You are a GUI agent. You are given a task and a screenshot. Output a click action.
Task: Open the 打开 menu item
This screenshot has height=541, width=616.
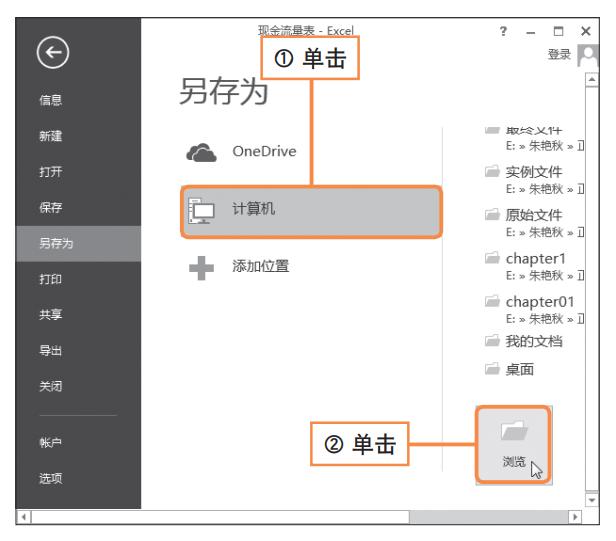point(51,172)
